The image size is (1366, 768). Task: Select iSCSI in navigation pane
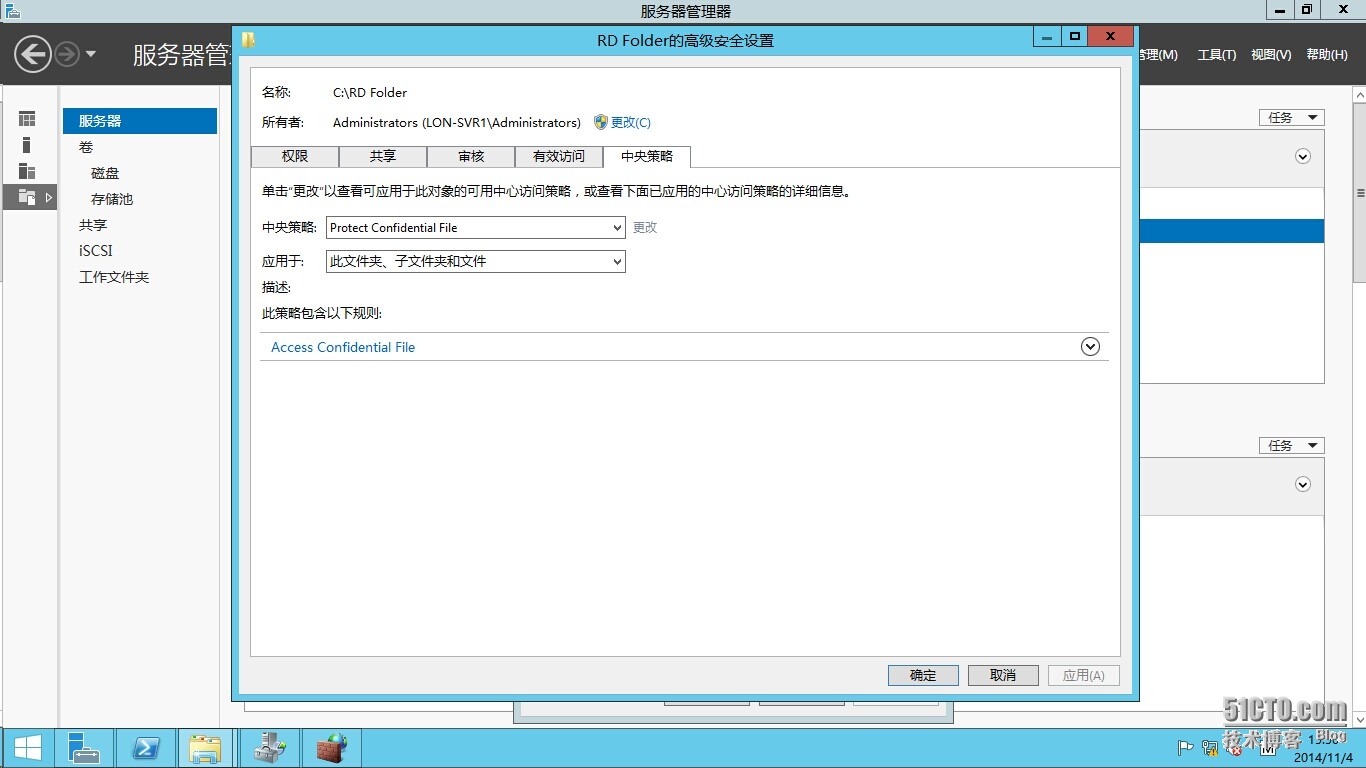[96, 251]
